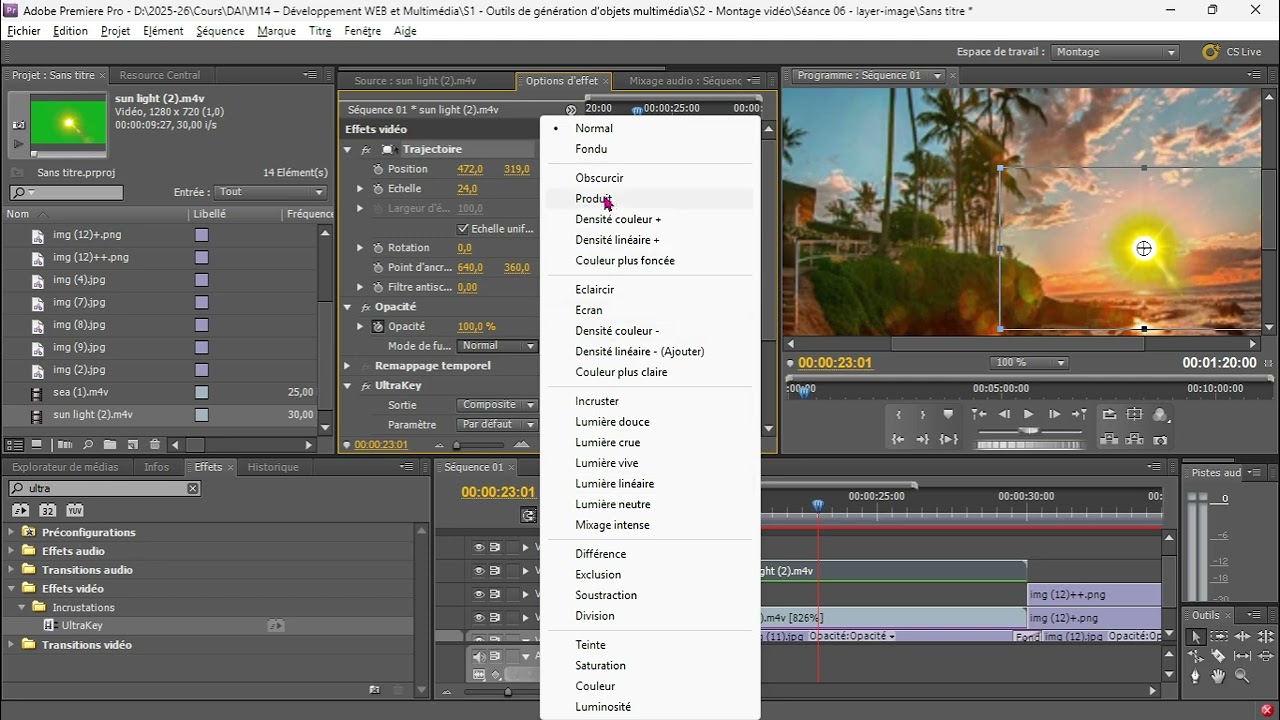Choose the Slip tool in Outils
The image size is (1280, 720).
pyautogui.click(x=1243, y=656)
